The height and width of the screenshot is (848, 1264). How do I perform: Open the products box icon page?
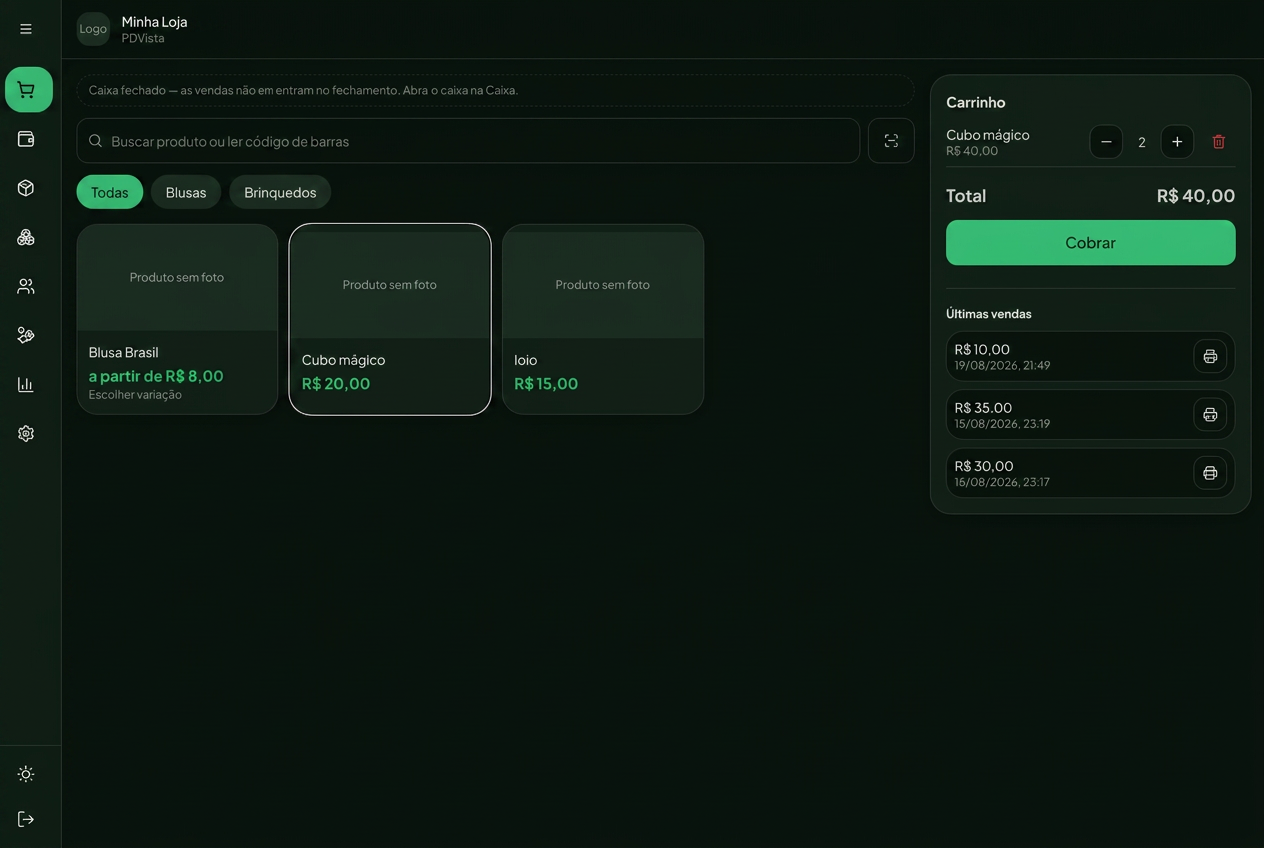(26, 188)
